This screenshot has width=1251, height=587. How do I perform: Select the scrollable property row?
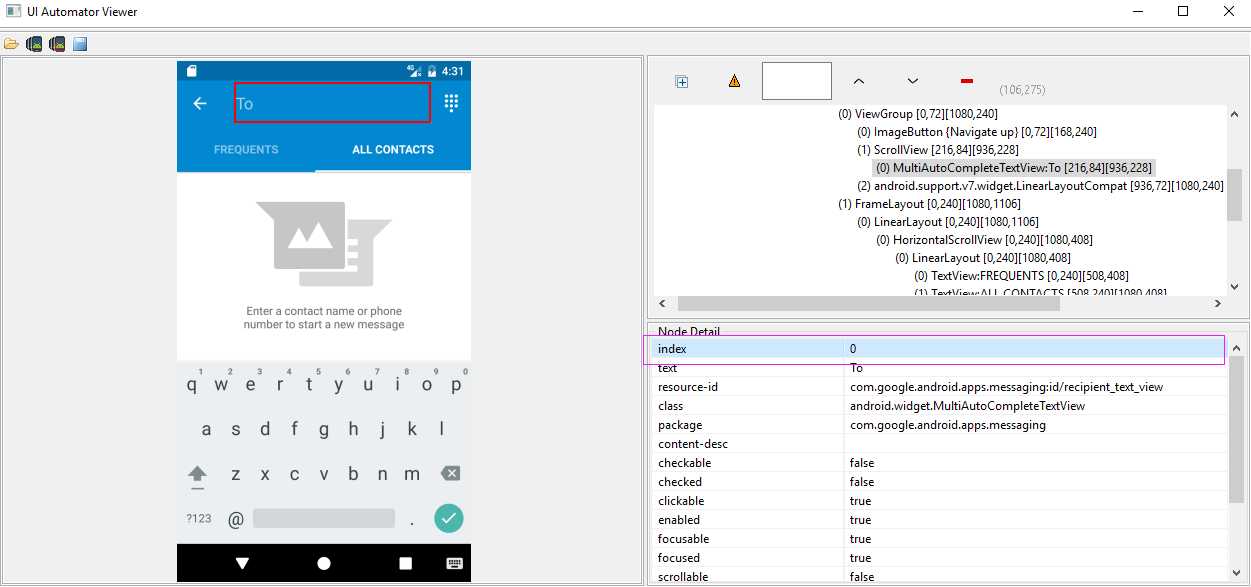(938, 576)
